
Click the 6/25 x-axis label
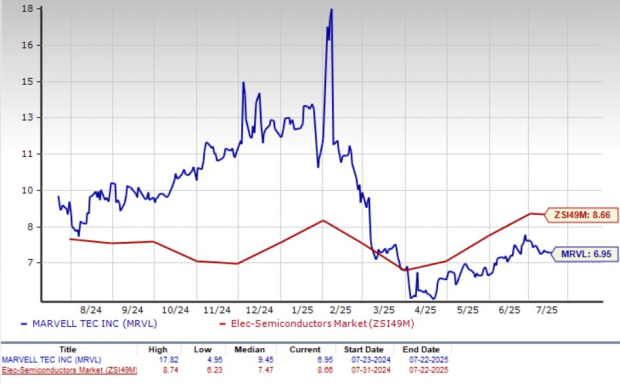pyautogui.click(x=509, y=310)
